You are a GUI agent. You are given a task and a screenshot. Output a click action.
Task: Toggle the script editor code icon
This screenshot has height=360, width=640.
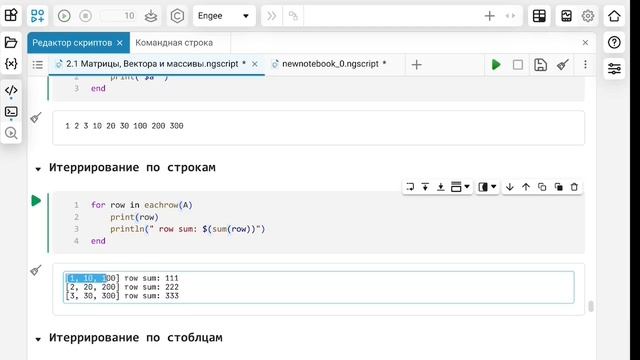11,90
